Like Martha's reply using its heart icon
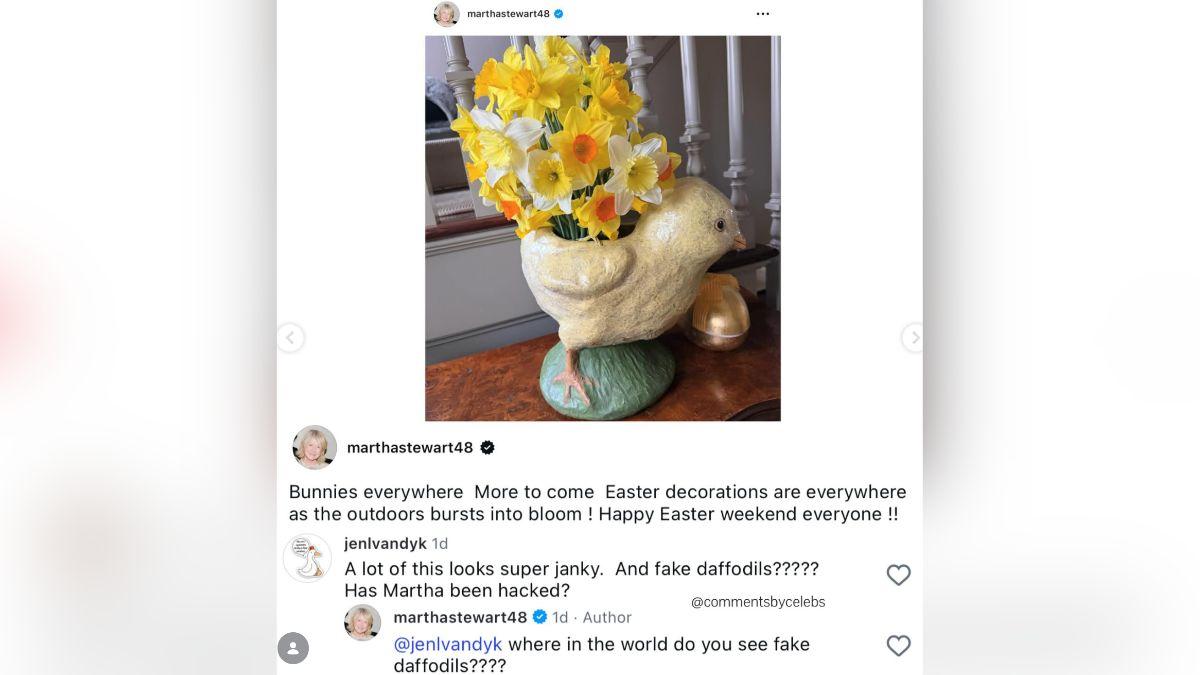The image size is (1200, 675). point(898,645)
